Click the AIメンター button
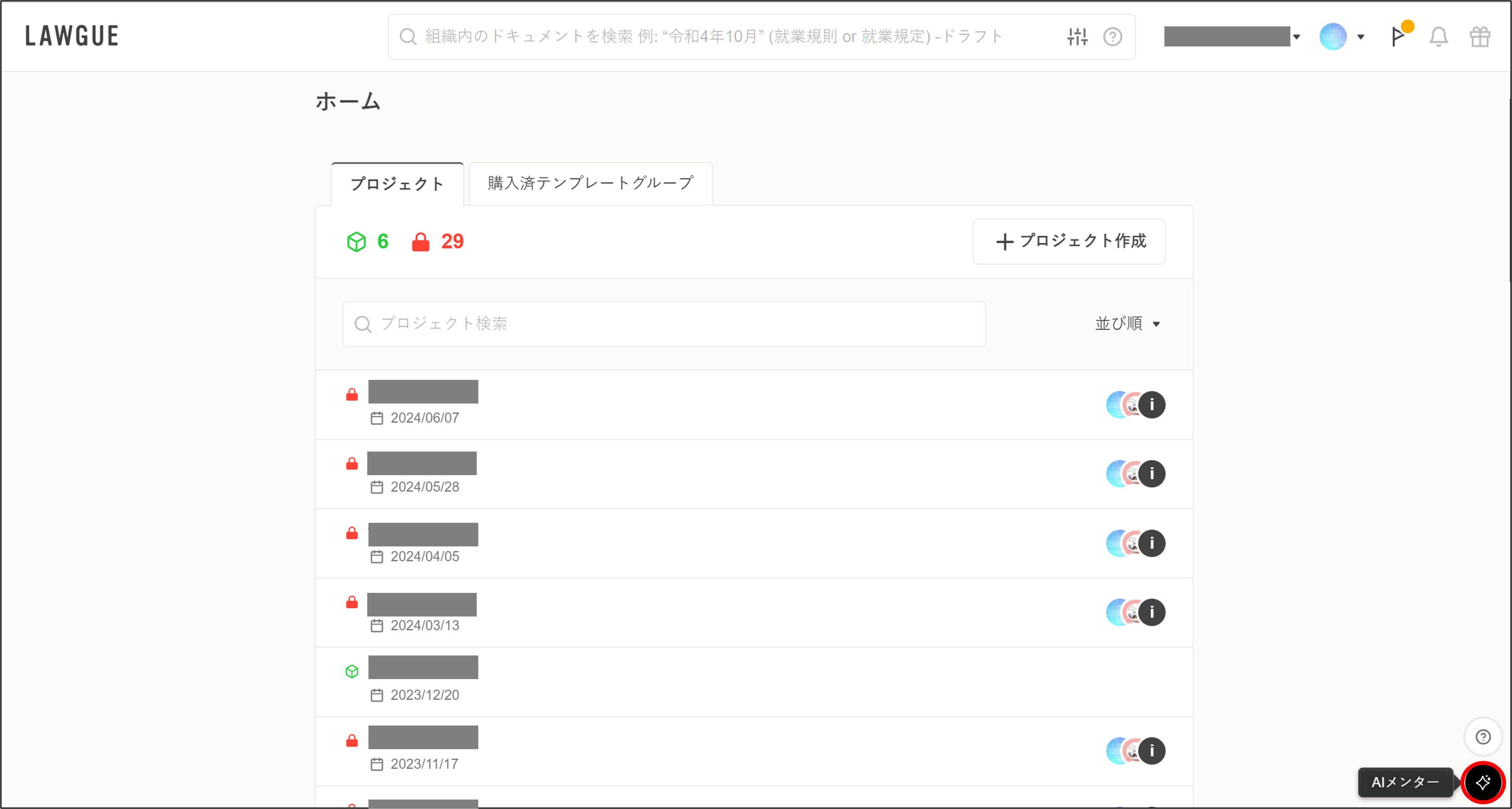Screen dimensions: 1512x809 [x=1405, y=783]
